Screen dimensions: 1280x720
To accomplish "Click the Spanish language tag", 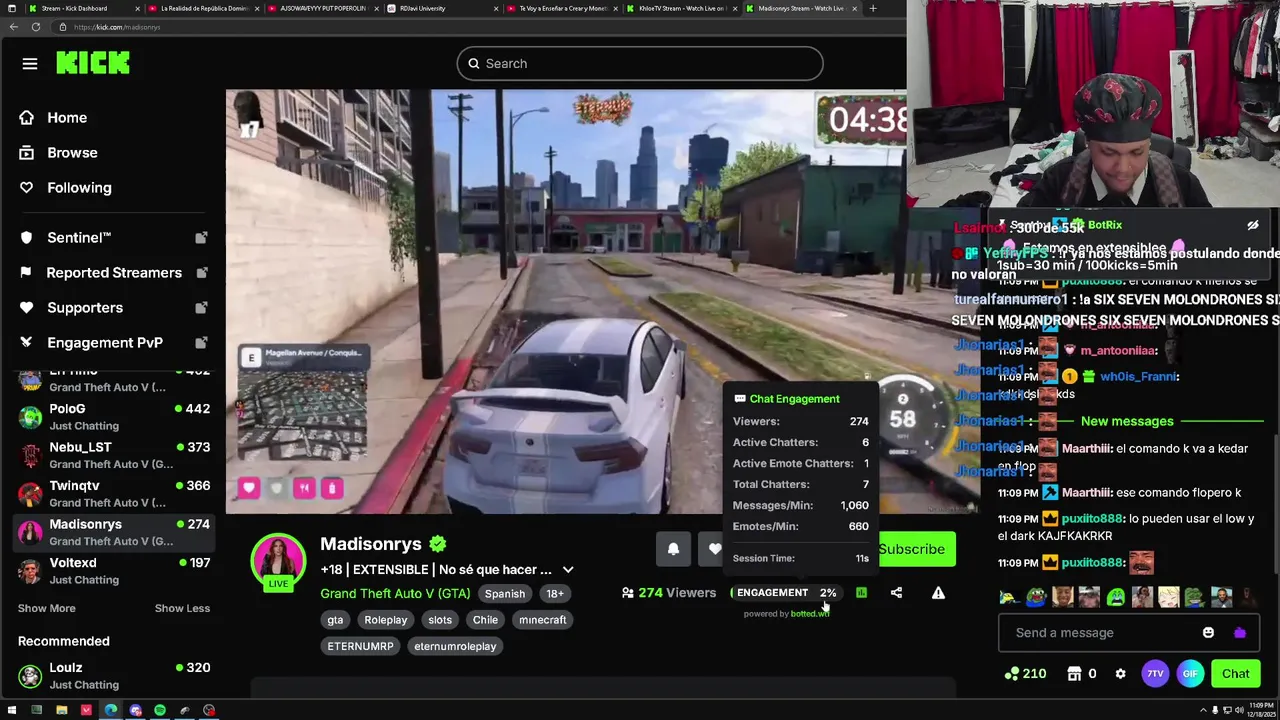I will [504, 593].
